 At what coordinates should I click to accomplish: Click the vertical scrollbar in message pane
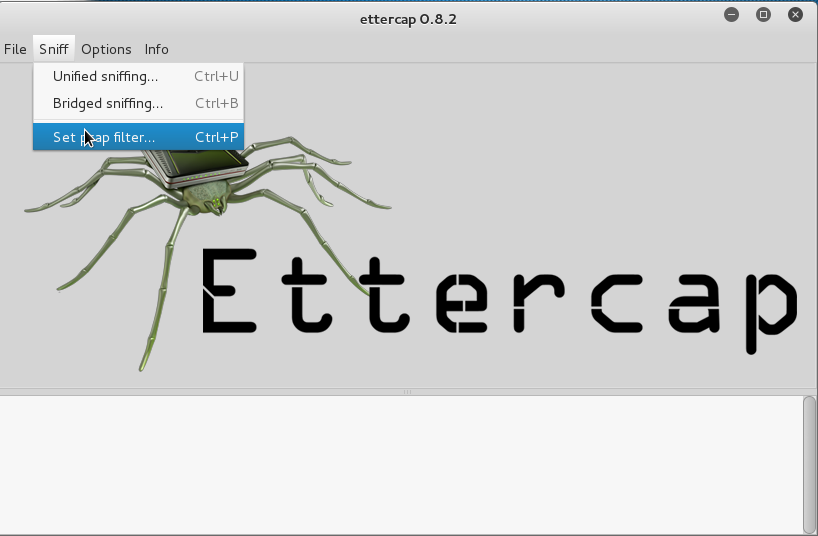809,464
